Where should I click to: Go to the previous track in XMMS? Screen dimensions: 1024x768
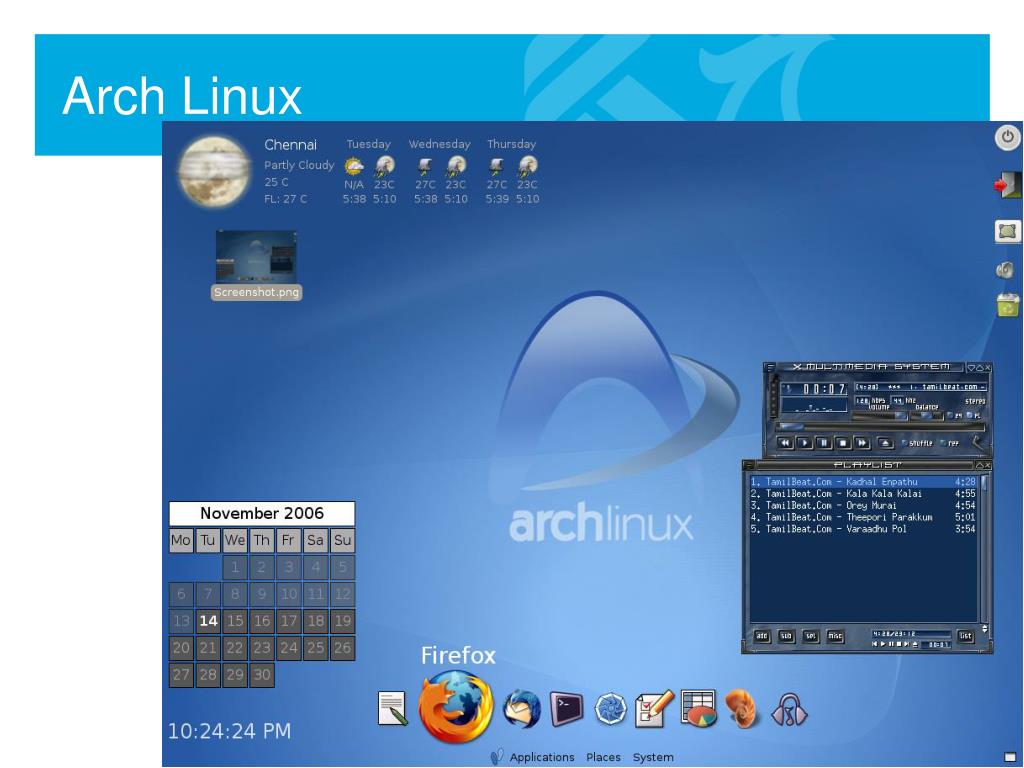coord(785,443)
